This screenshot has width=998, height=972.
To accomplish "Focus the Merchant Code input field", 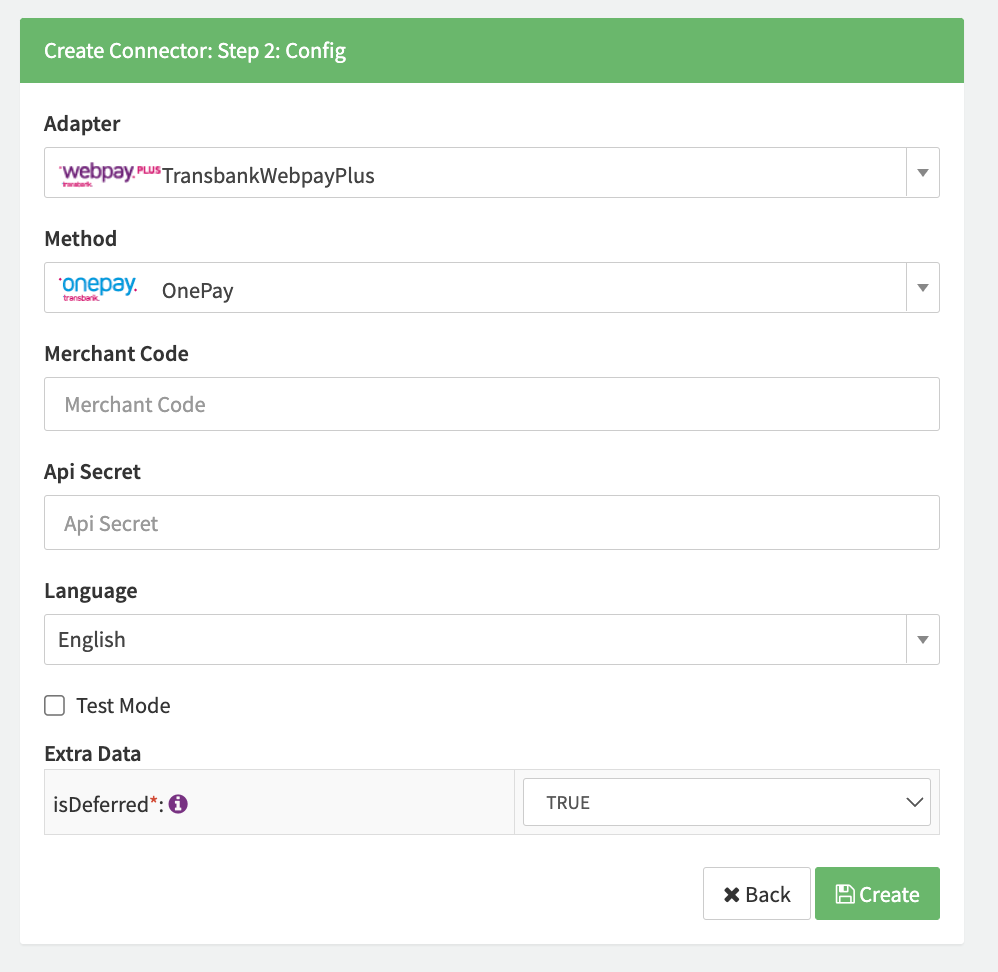I will pyautogui.click(x=491, y=404).
